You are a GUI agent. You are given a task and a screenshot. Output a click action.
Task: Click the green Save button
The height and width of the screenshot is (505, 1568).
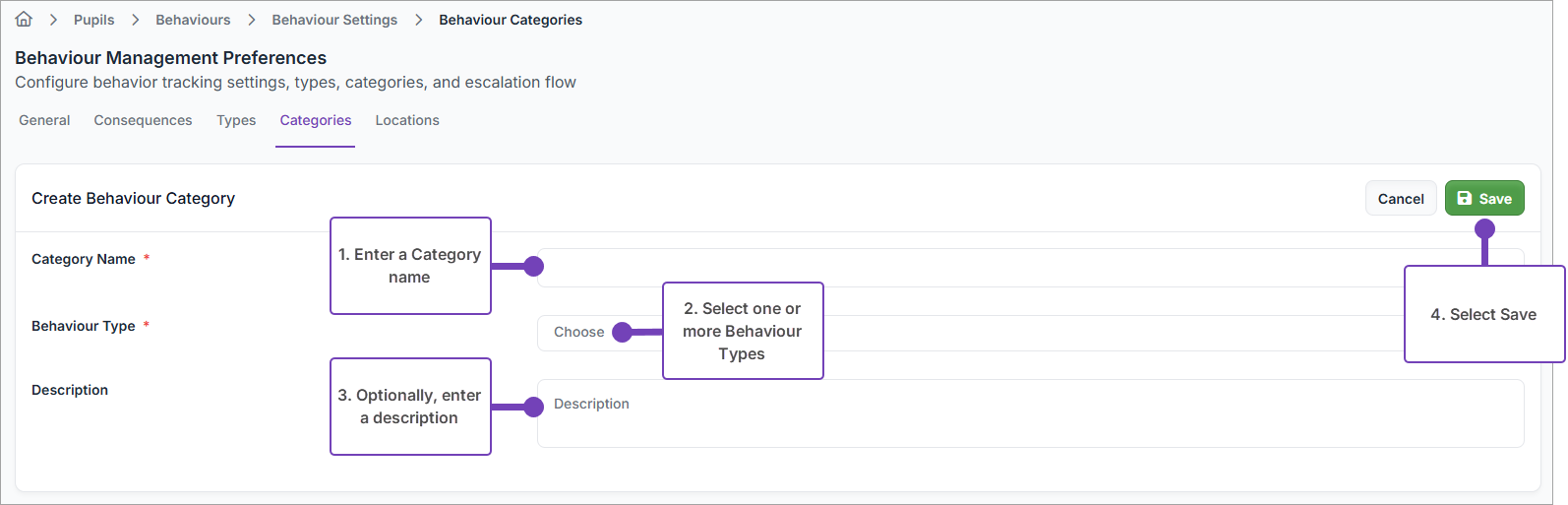click(1484, 199)
